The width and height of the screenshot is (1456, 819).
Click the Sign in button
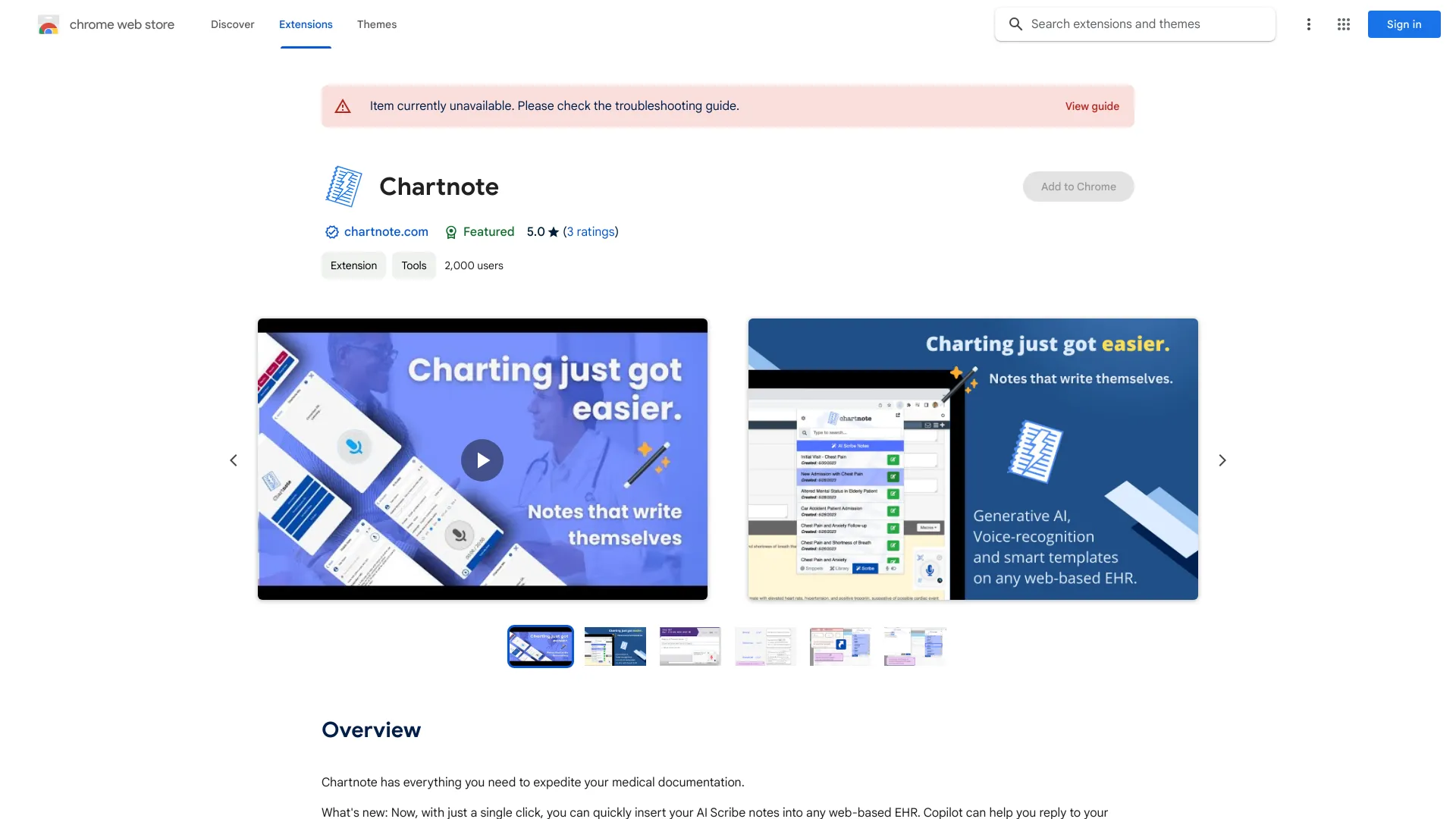click(x=1404, y=24)
